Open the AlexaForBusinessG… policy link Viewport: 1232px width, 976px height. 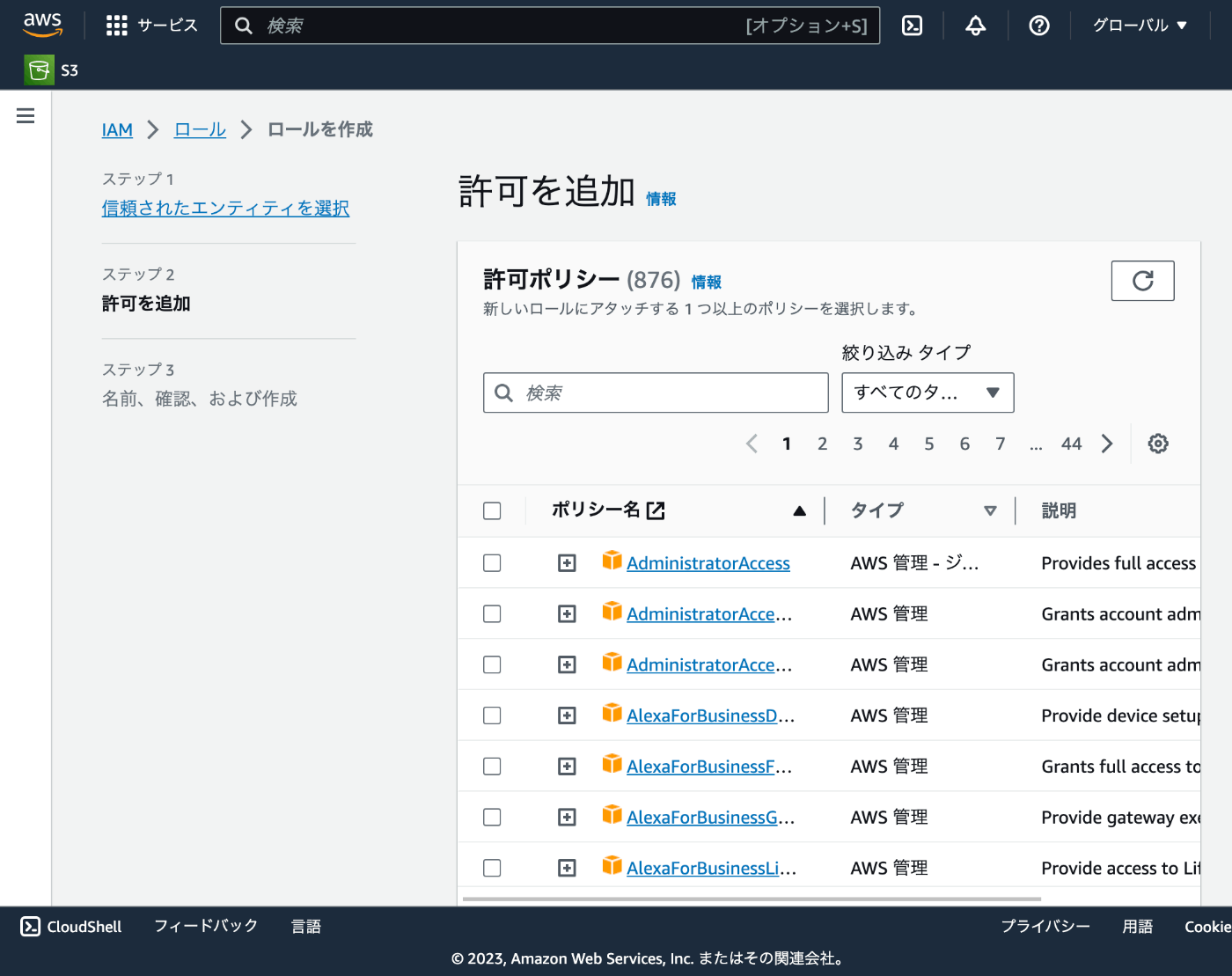(x=710, y=818)
